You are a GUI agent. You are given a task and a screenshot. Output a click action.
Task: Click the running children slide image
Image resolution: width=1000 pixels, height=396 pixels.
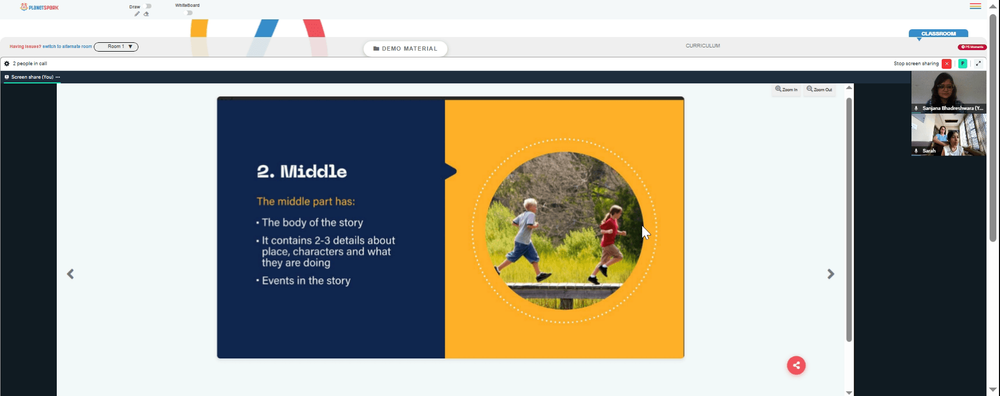(564, 230)
